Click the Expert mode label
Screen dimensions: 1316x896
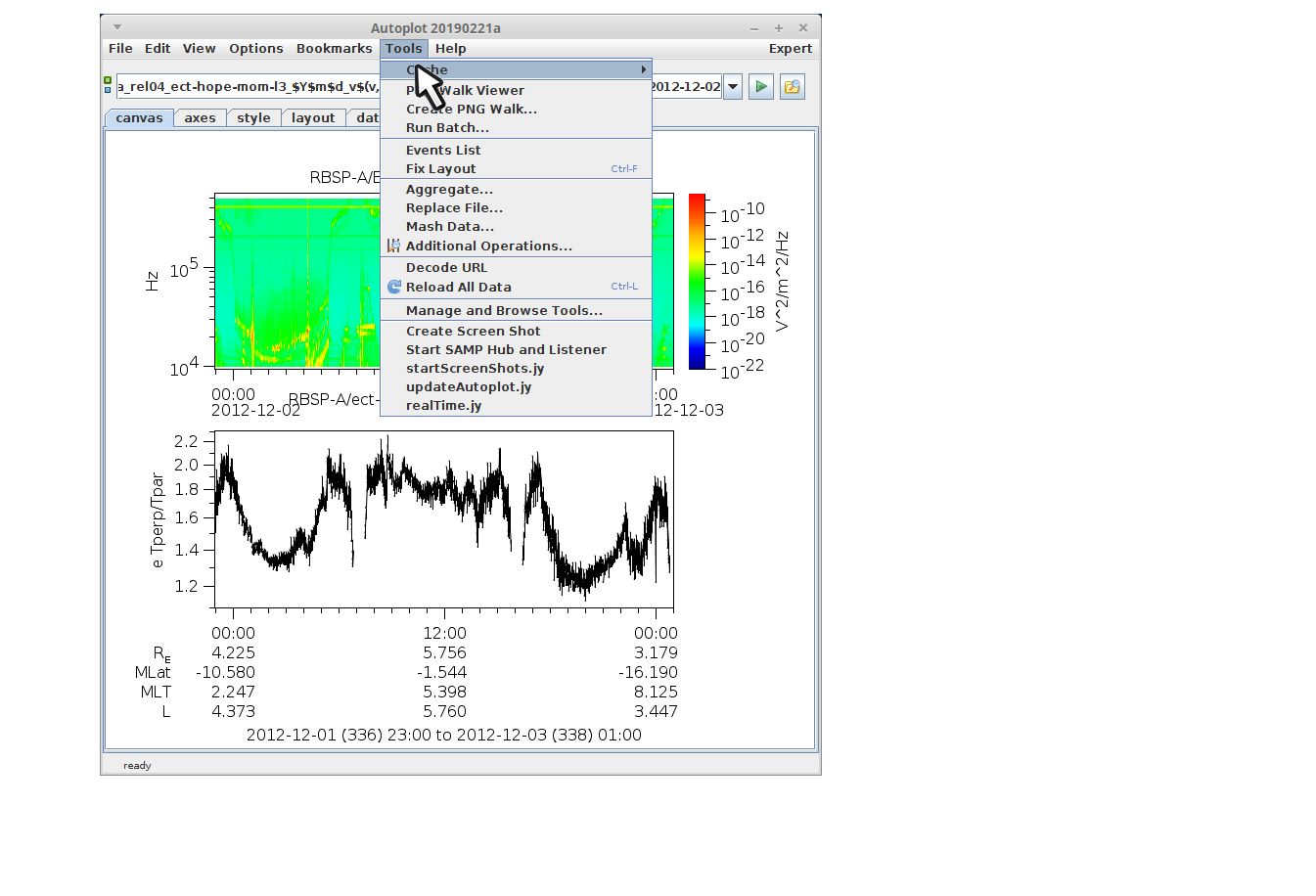790,49
